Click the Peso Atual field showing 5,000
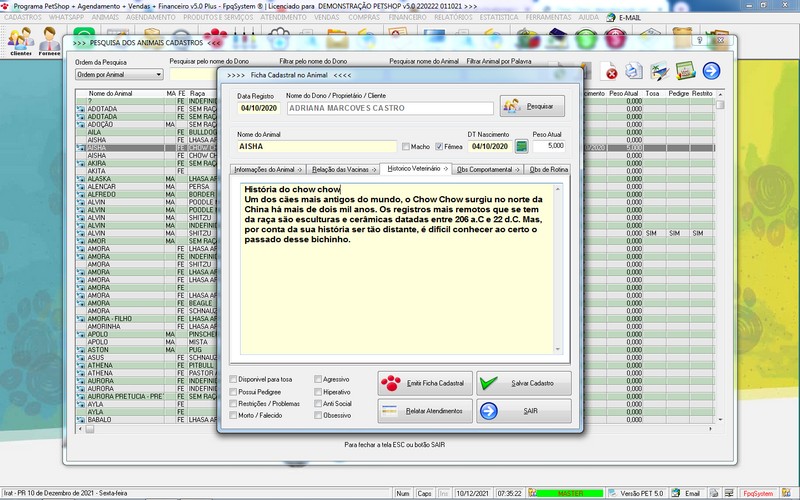Viewport: 800px width, 500px height. coord(549,146)
